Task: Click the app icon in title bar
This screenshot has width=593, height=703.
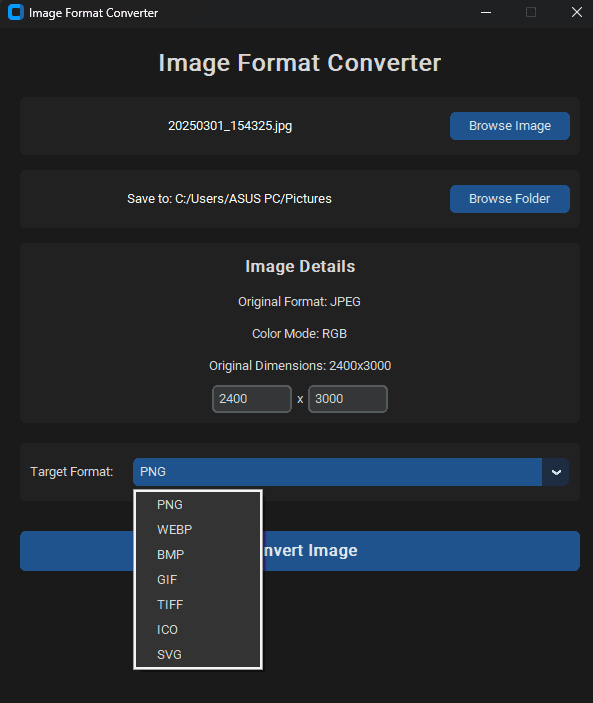Action: point(16,13)
